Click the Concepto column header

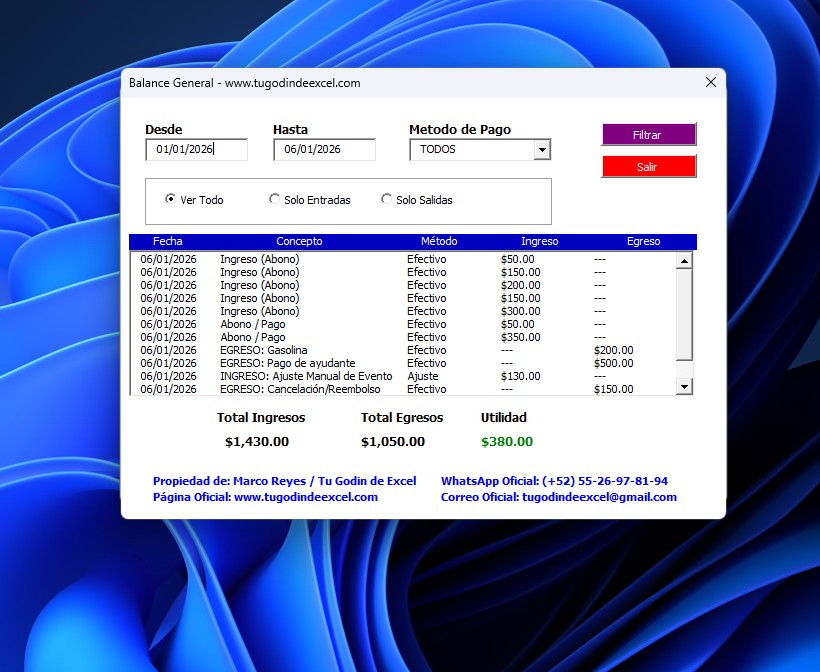299,242
